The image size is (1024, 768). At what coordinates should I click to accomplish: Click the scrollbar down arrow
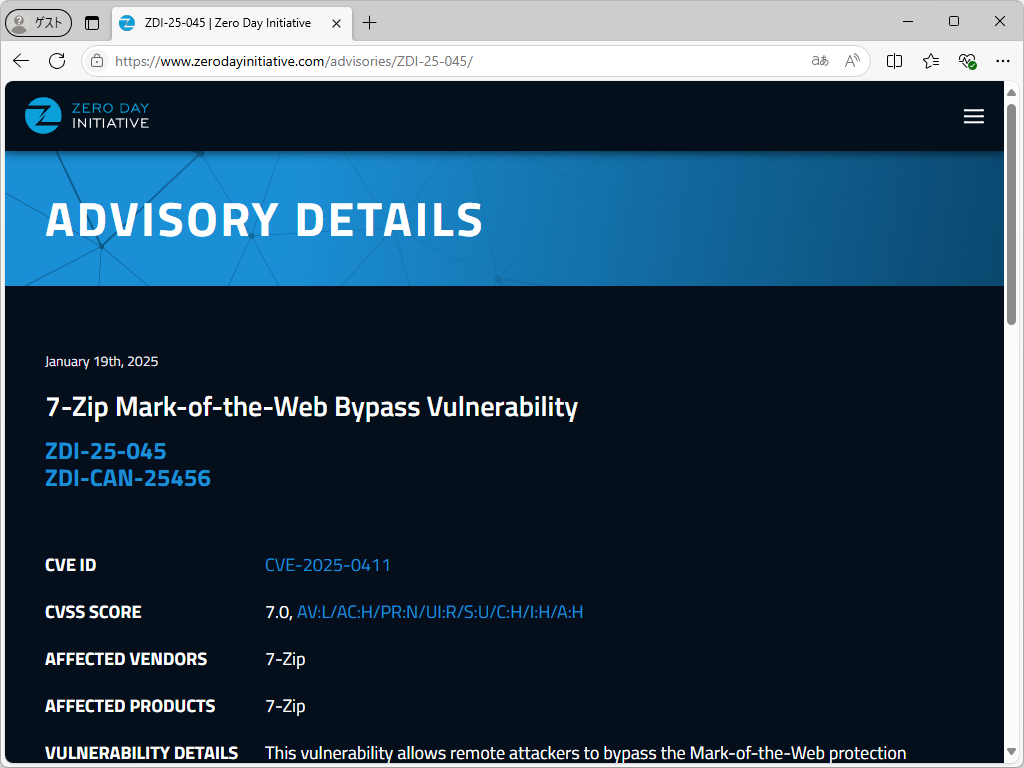(x=1012, y=751)
